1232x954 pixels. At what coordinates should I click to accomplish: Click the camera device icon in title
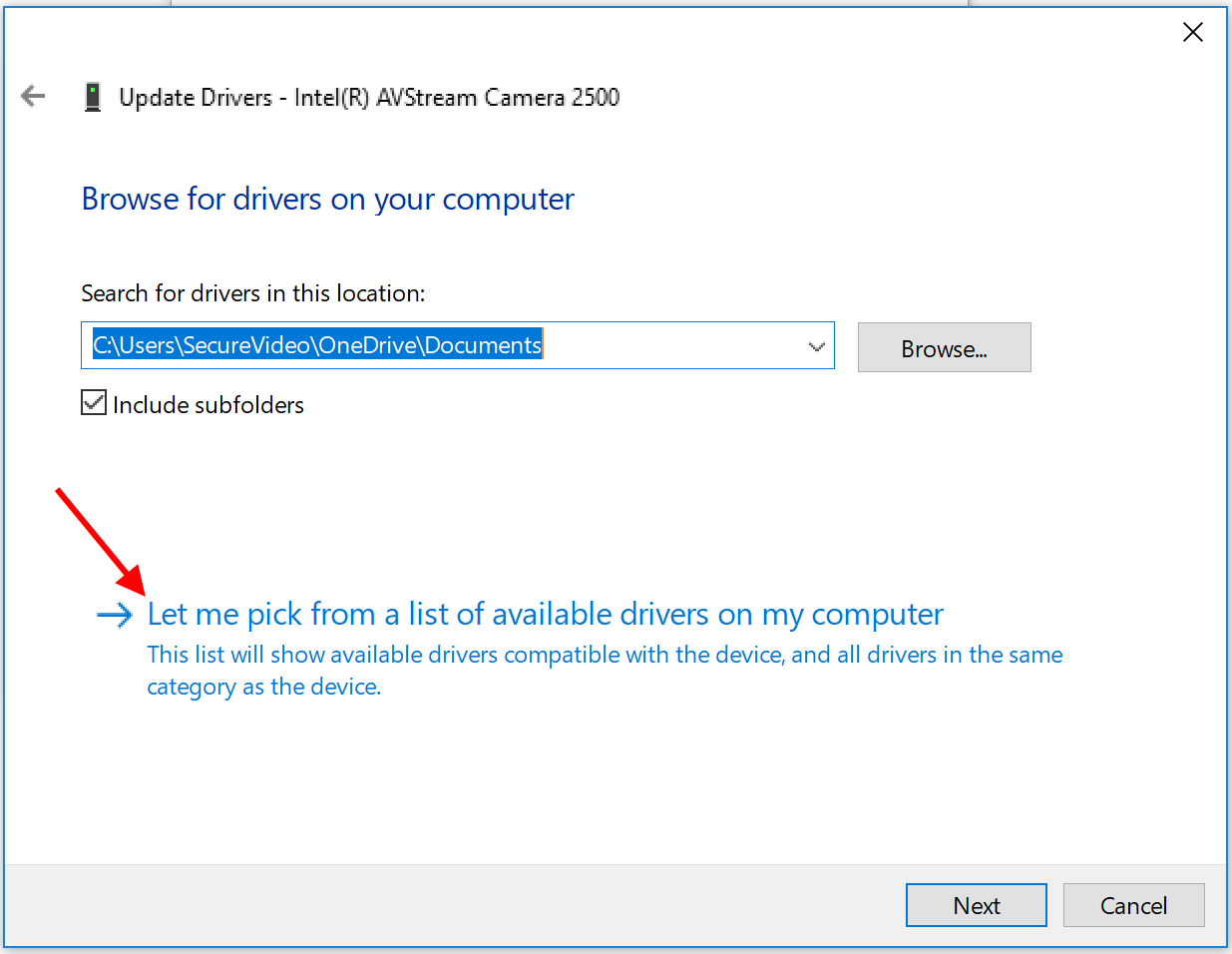[x=93, y=97]
